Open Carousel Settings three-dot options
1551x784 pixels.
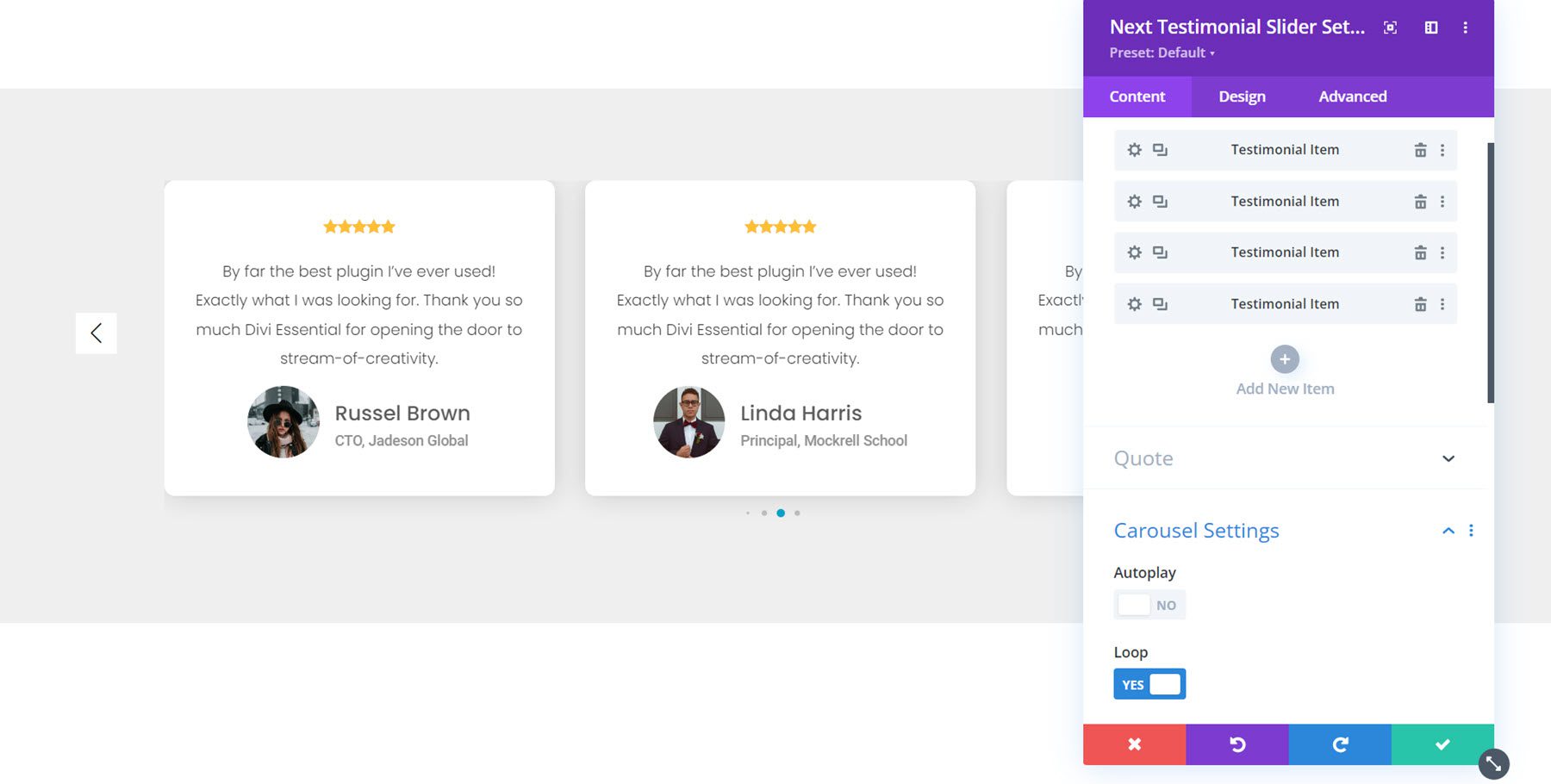[x=1471, y=531]
